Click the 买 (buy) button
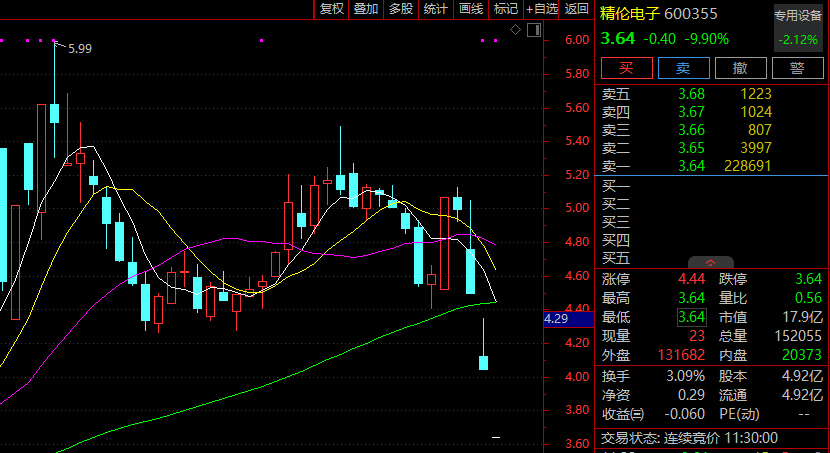Viewport: 830px width, 453px height. coord(626,68)
